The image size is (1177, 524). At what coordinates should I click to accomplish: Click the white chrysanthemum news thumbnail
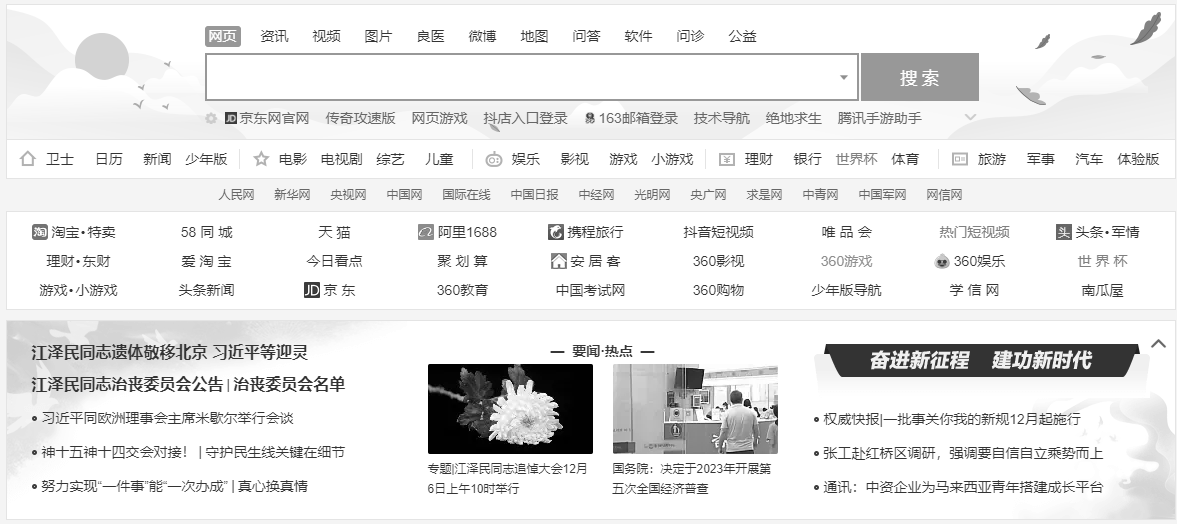pos(510,408)
